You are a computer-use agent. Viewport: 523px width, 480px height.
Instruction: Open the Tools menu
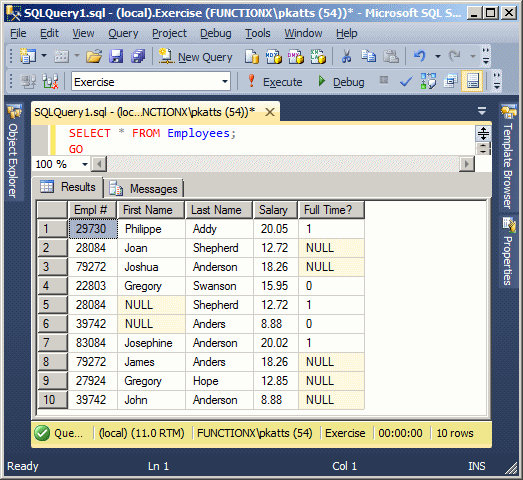point(258,33)
